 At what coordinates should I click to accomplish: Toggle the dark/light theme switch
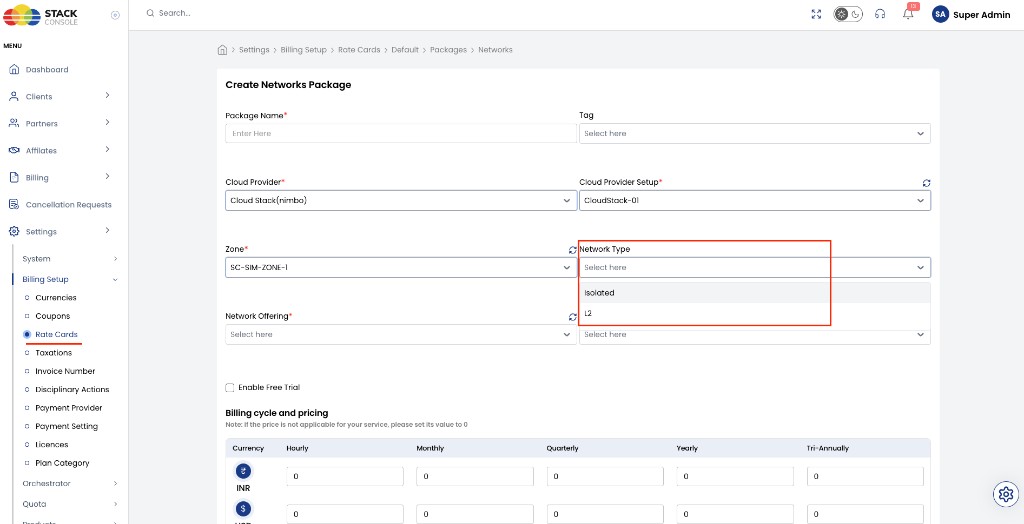click(x=848, y=14)
